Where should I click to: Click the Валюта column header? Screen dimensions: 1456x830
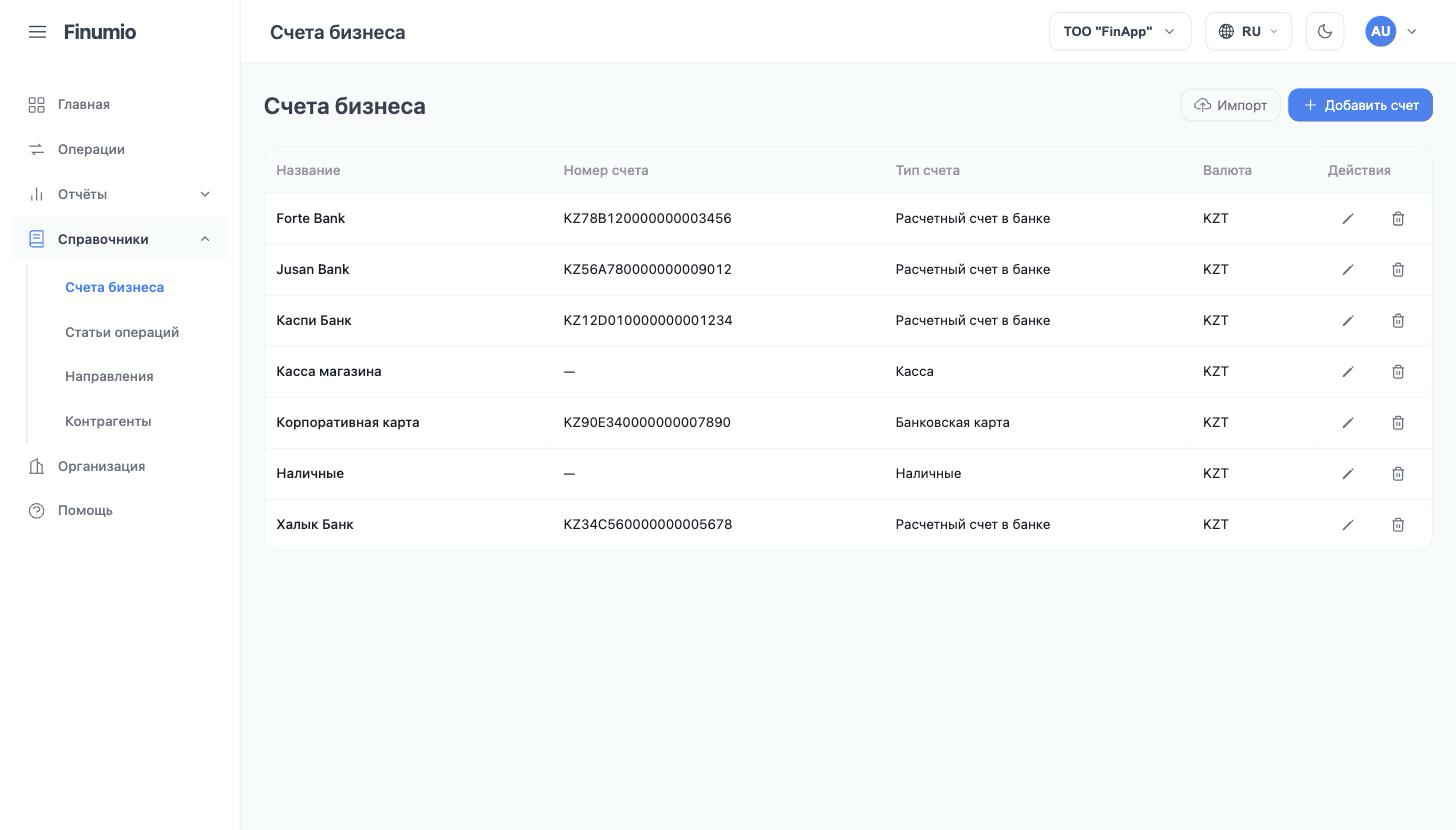pos(1227,171)
